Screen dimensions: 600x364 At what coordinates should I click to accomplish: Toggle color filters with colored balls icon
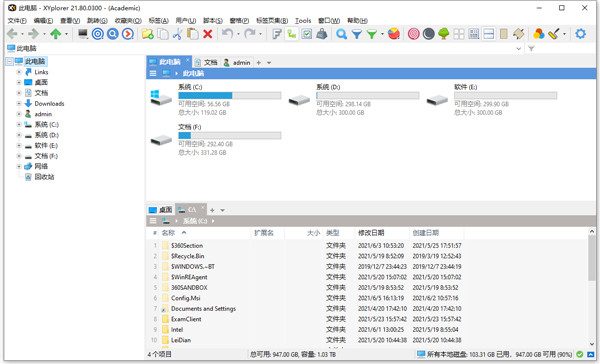tap(538, 34)
